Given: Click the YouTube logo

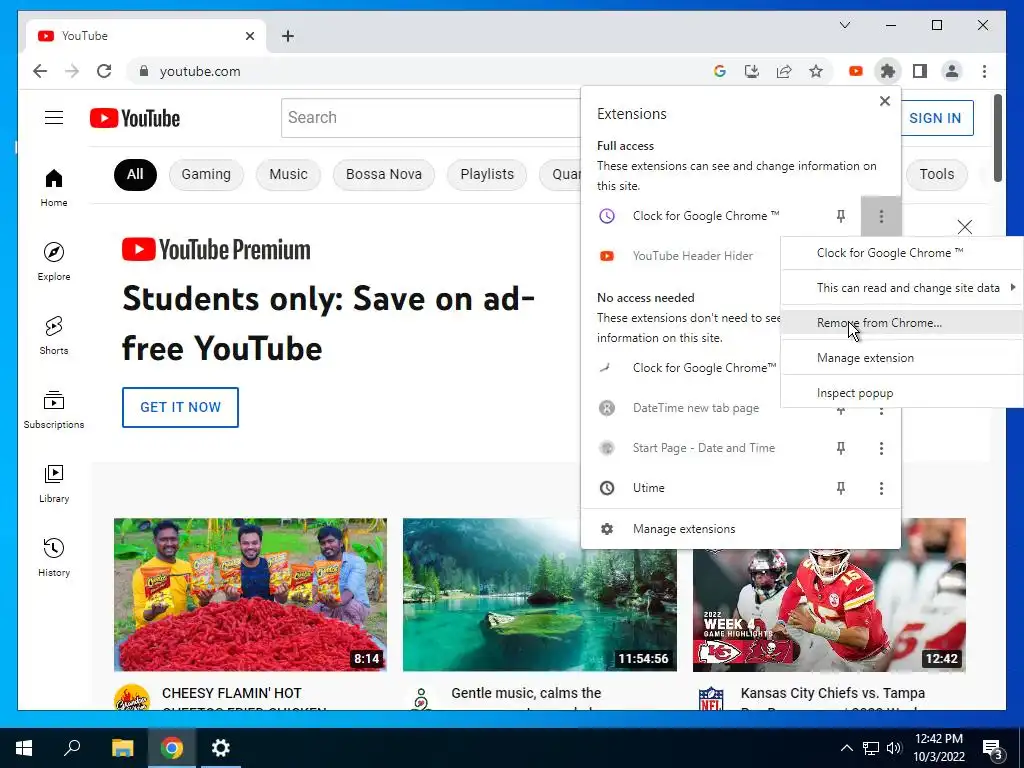Looking at the screenshot, I should [x=135, y=118].
